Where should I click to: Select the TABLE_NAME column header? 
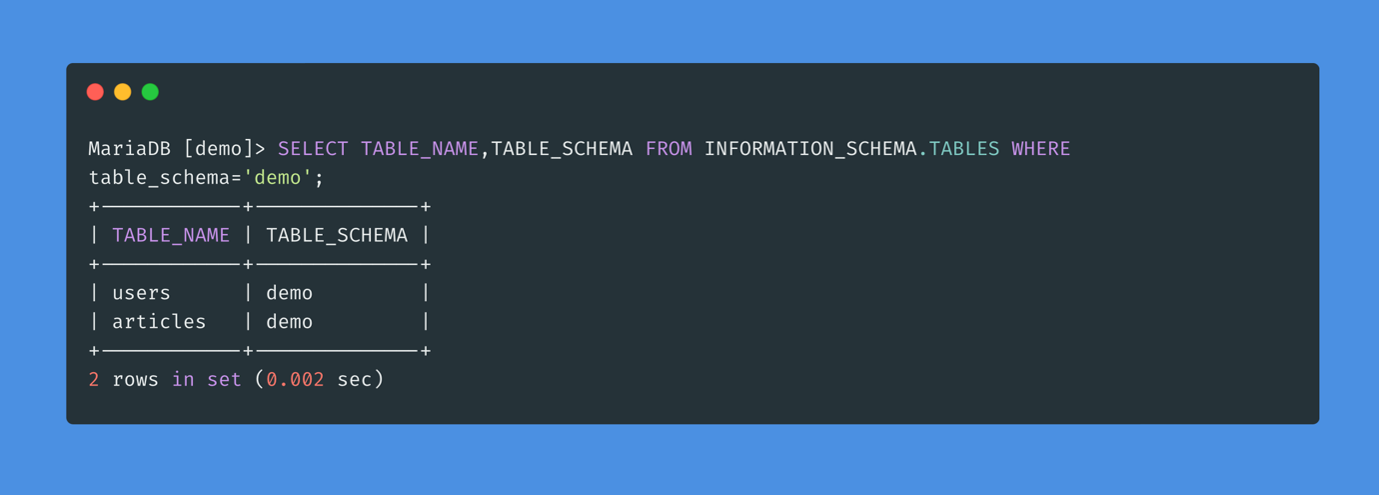pos(171,235)
